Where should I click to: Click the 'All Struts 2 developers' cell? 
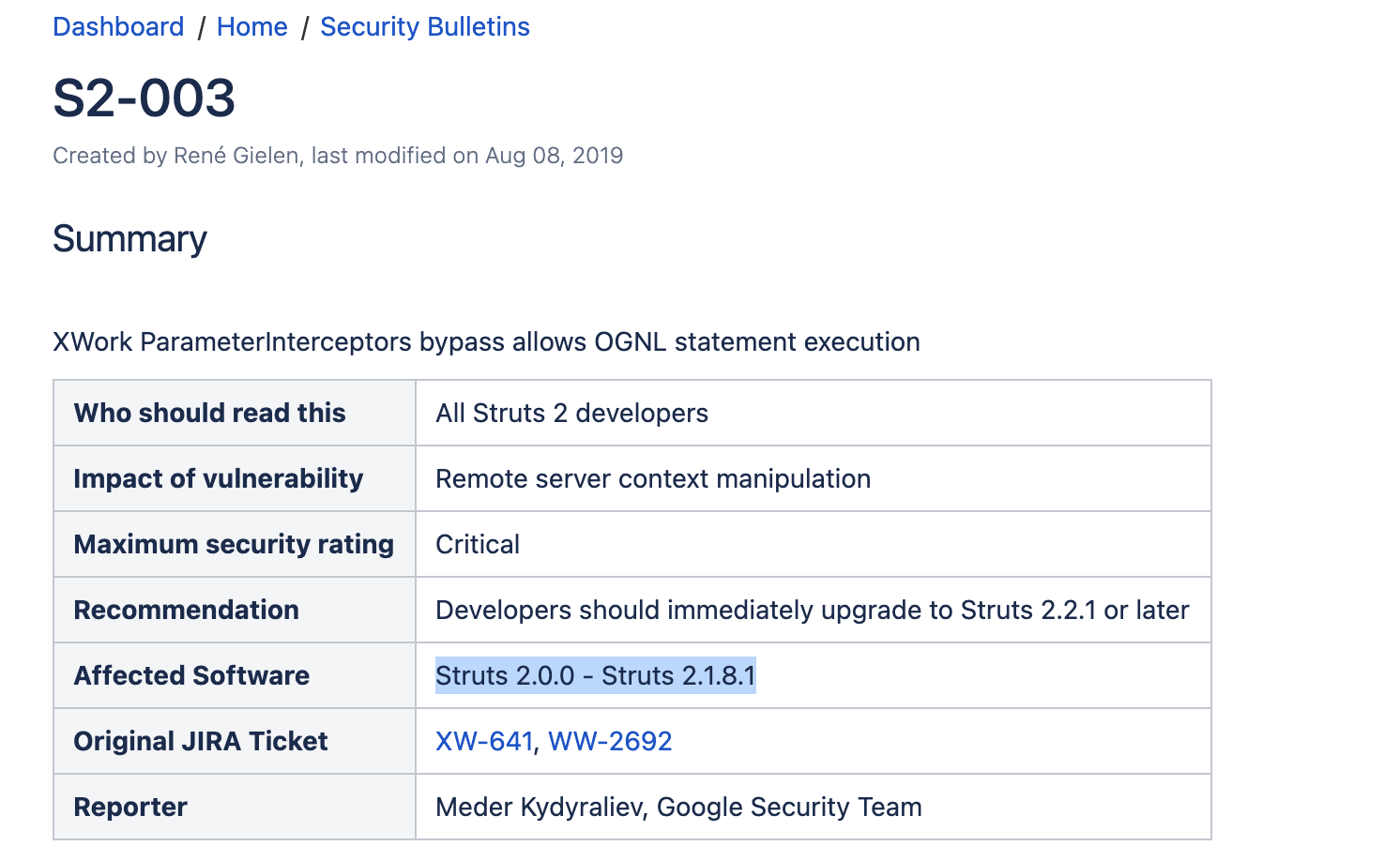[x=814, y=413]
